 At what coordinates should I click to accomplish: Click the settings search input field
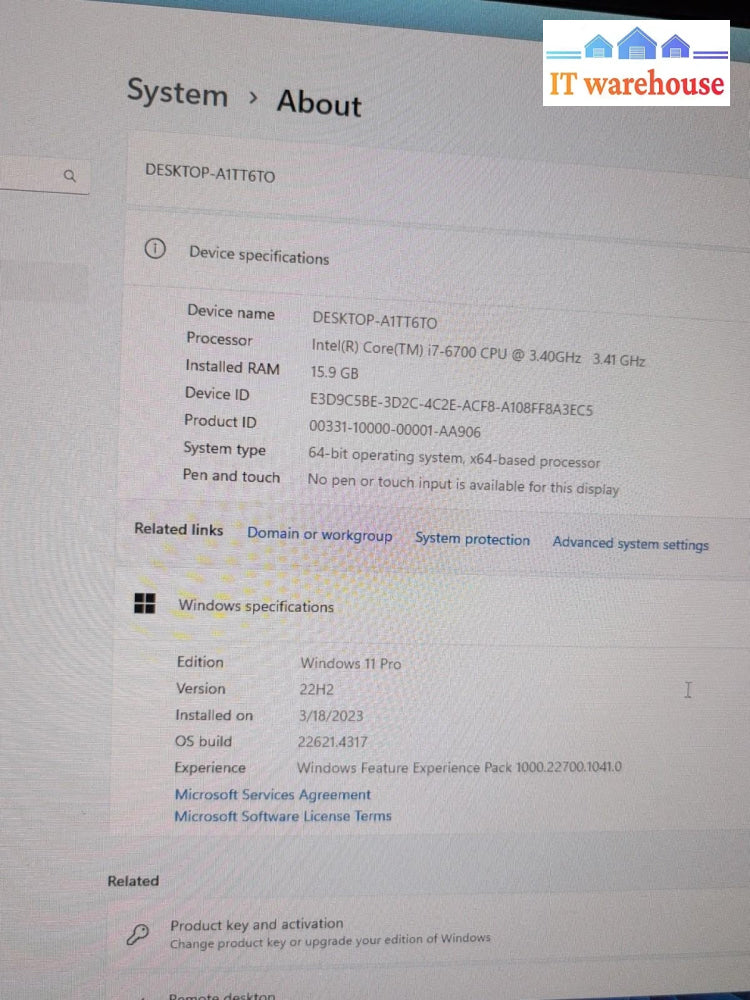(43, 174)
